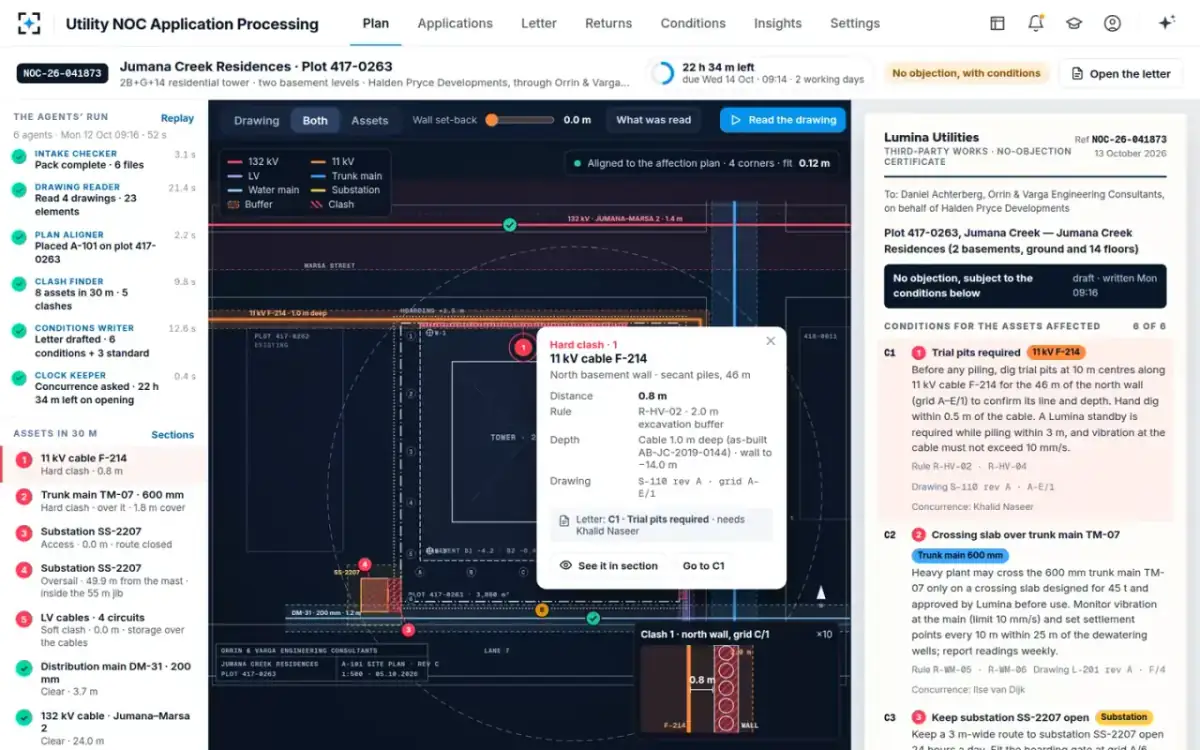This screenshot has height=750, width=1200.
Task: Select Substation SS-2207 Access row
Action: (104, 538)
